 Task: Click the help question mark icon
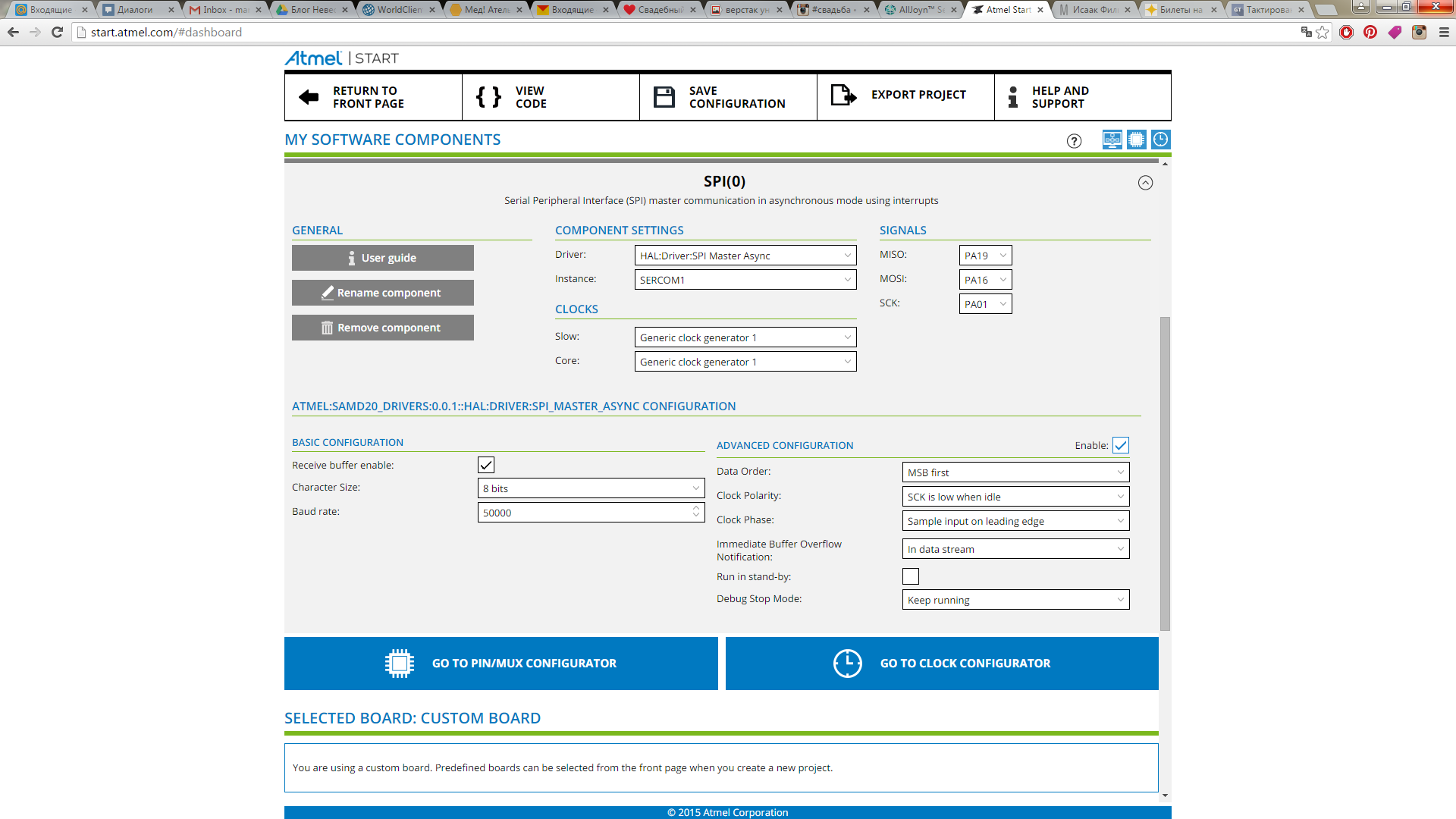coord(1074,141)
